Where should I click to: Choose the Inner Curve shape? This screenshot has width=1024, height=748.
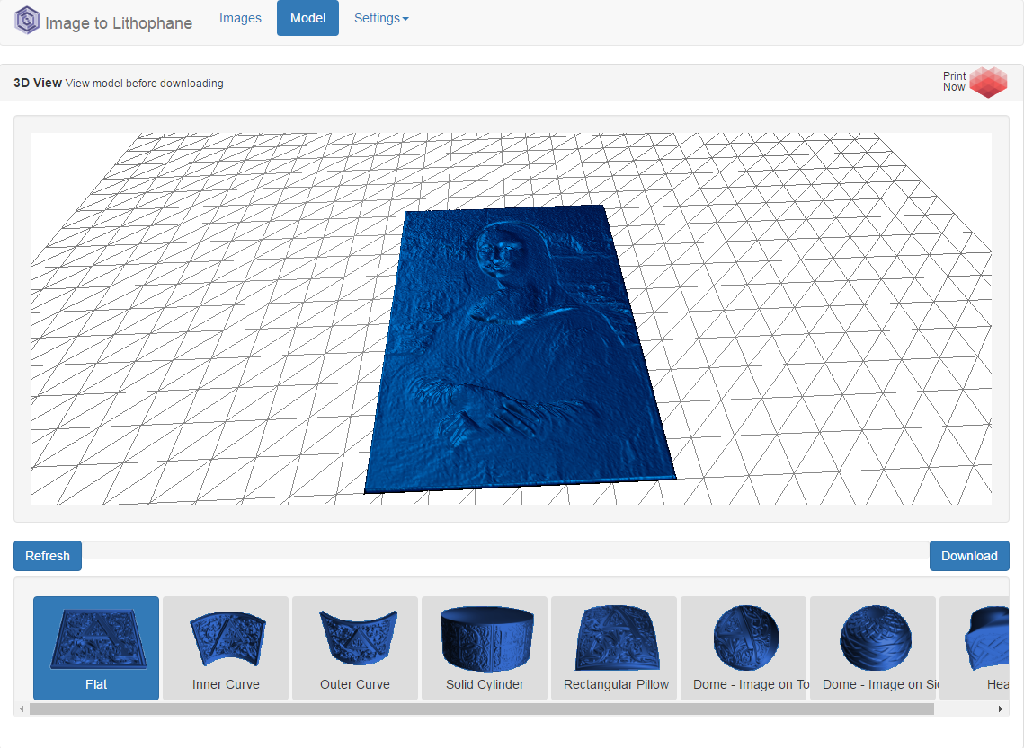click(x=225, y=647)
